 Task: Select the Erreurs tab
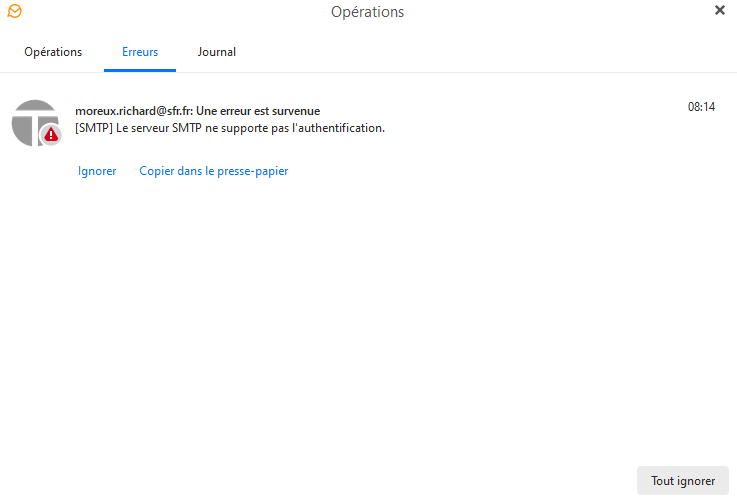(140, 52)
